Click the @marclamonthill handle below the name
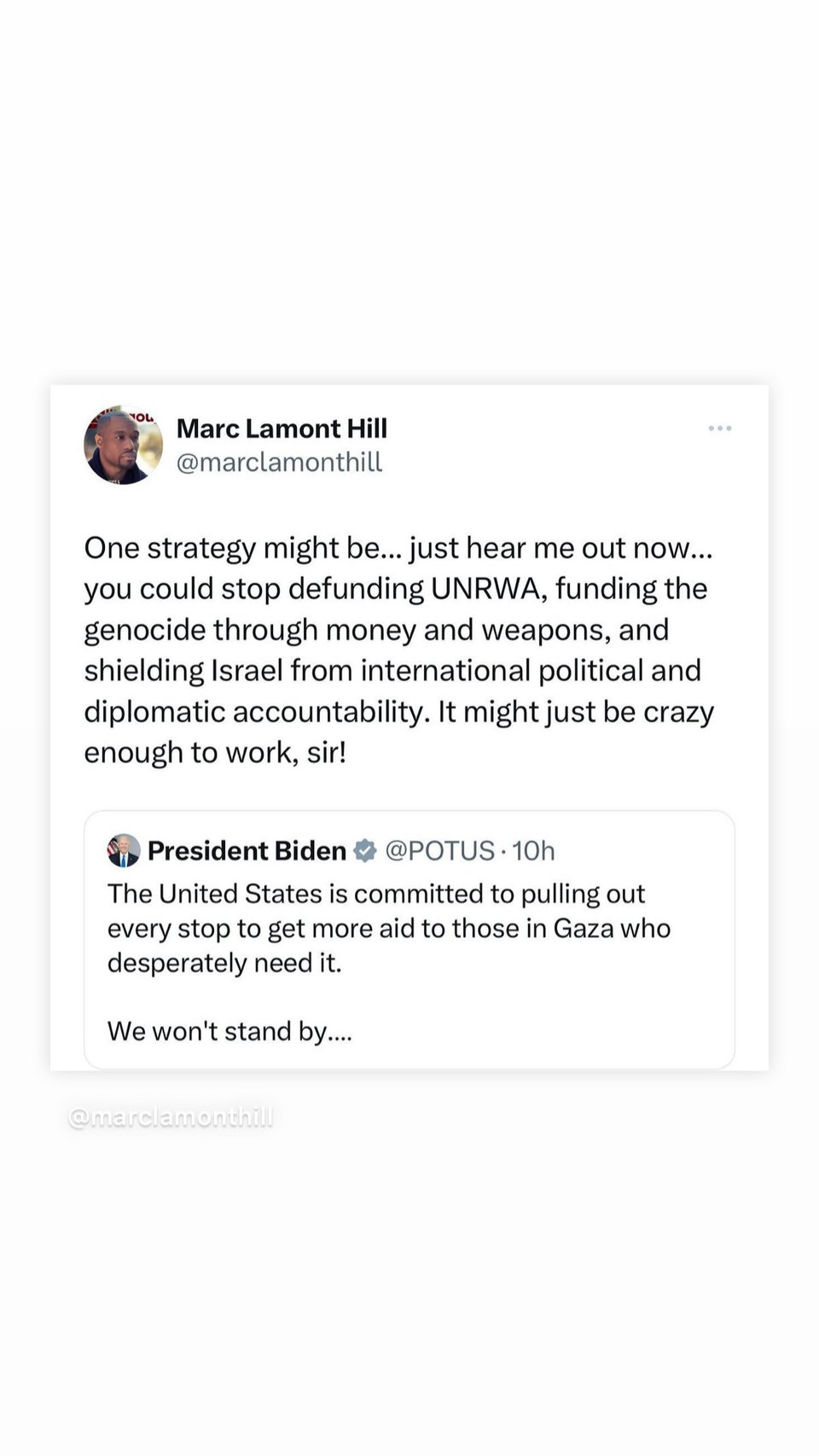The height and width of the screenshot is (1456, 819). point(279,462)
